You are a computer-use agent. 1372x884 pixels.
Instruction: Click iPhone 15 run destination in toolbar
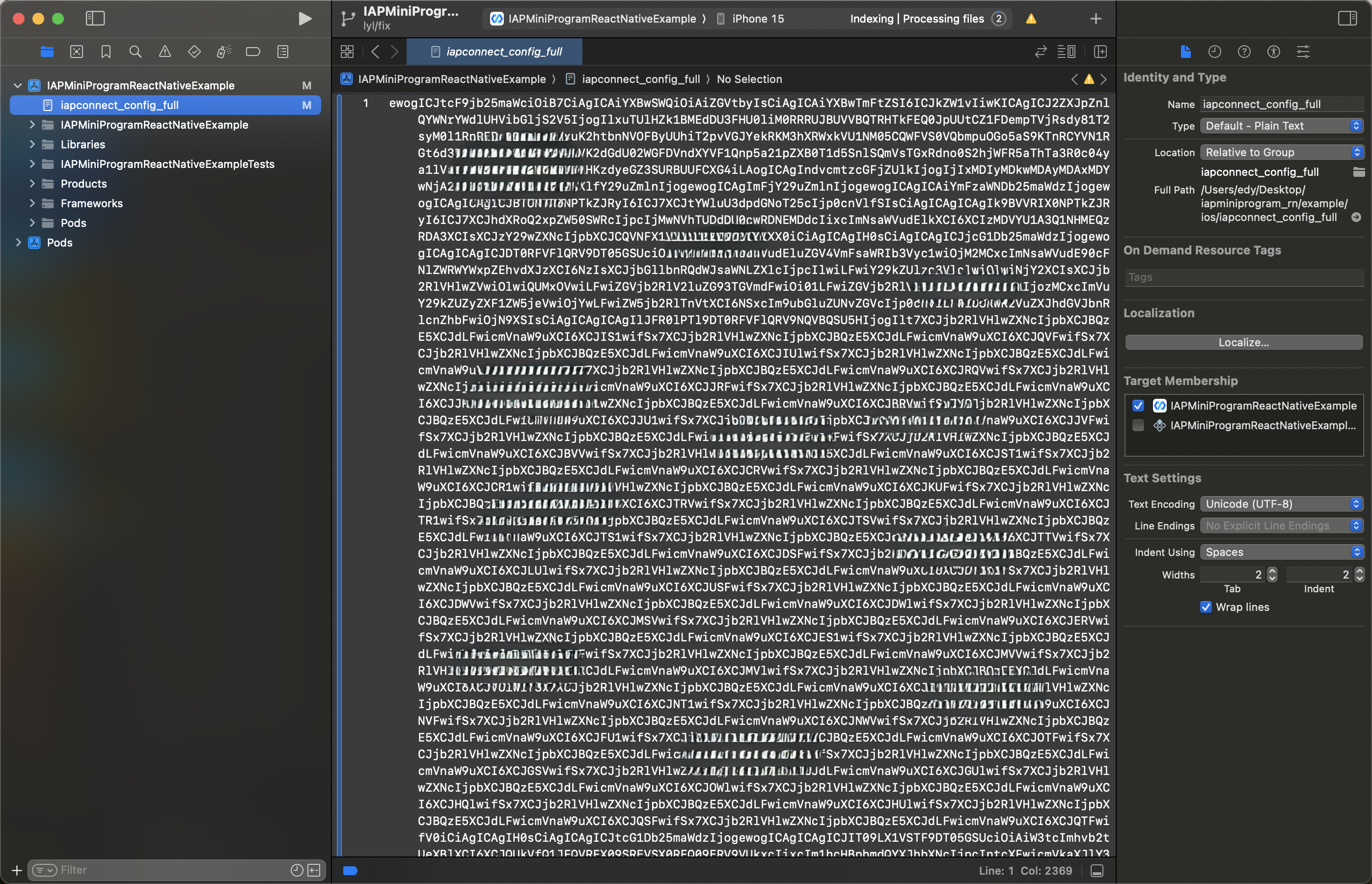(757, 18)
